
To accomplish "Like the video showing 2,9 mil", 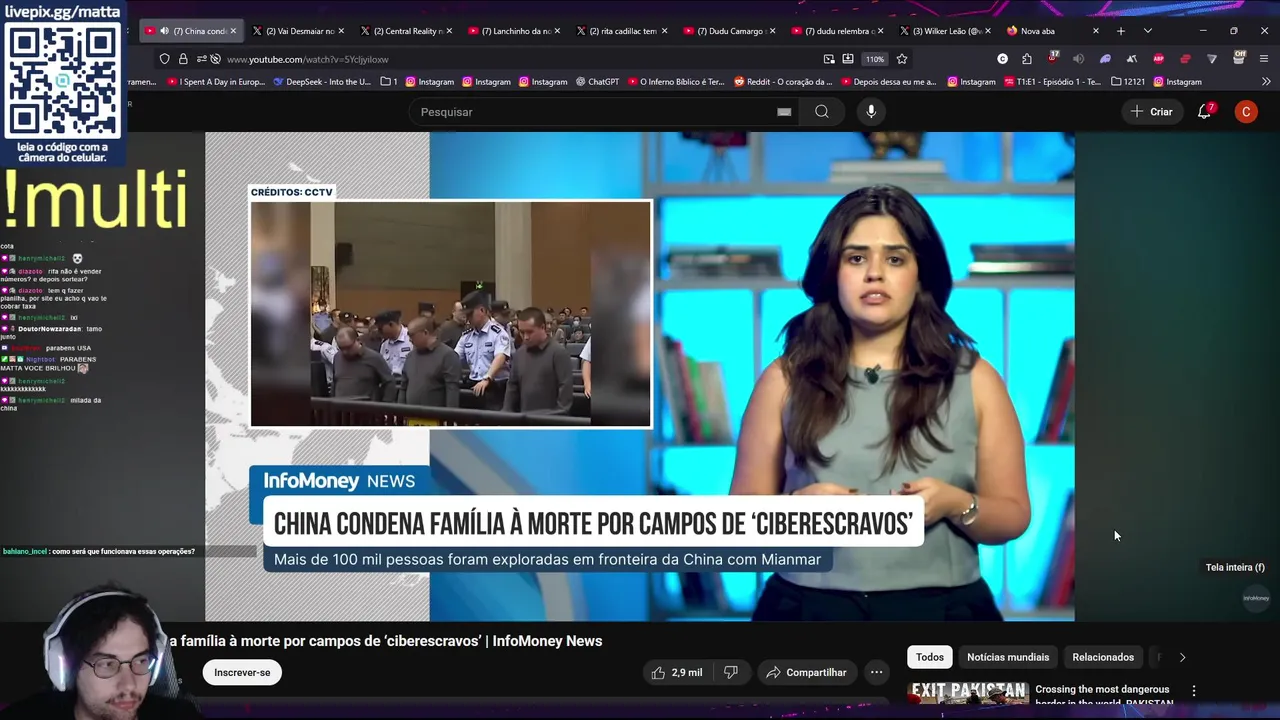I will 677,672.
